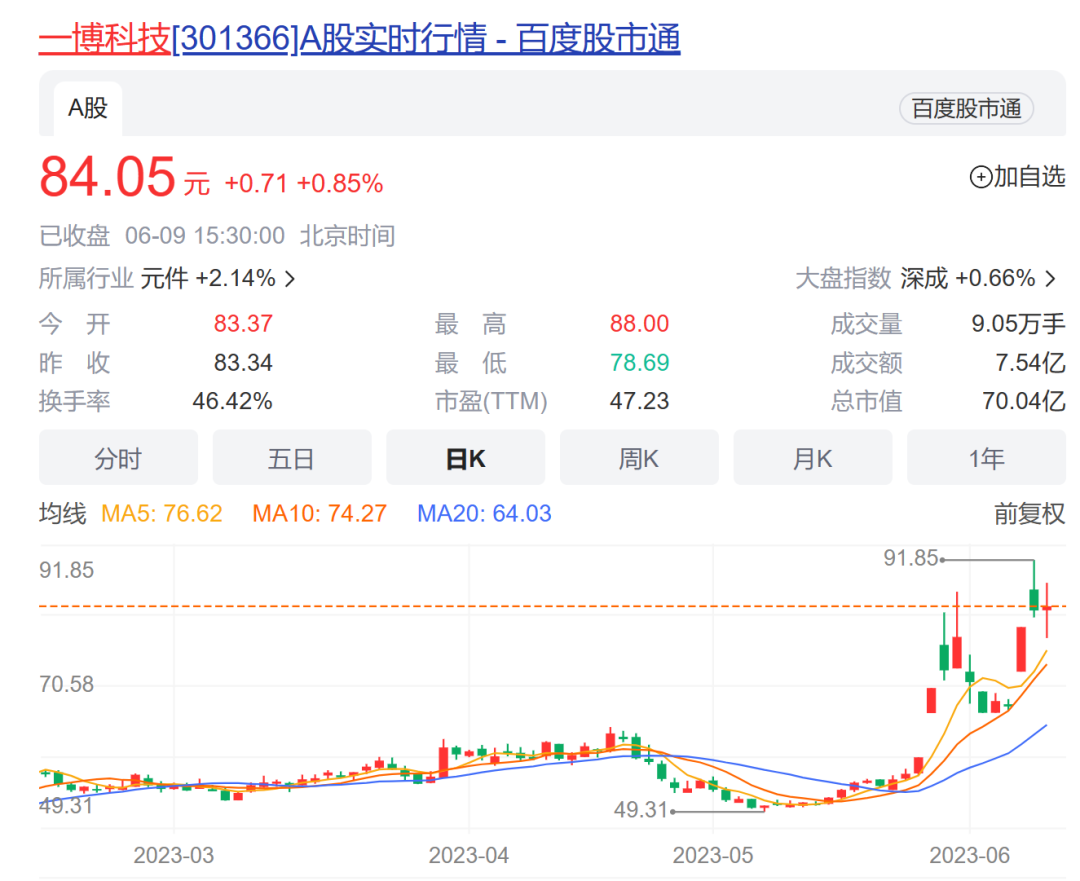Select the 日K chart tab
Screen dimensions: 1080x881
click(466, 458)
